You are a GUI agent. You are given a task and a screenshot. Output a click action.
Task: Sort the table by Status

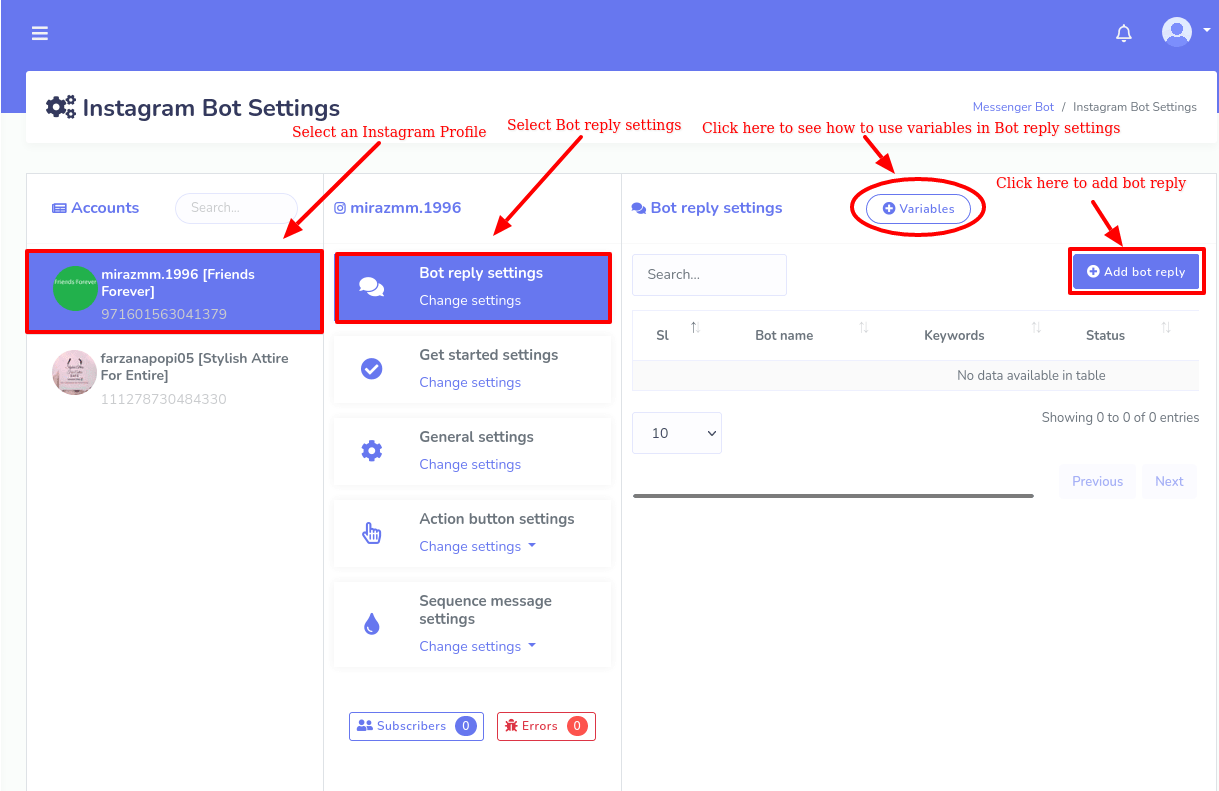[1105, 335]
